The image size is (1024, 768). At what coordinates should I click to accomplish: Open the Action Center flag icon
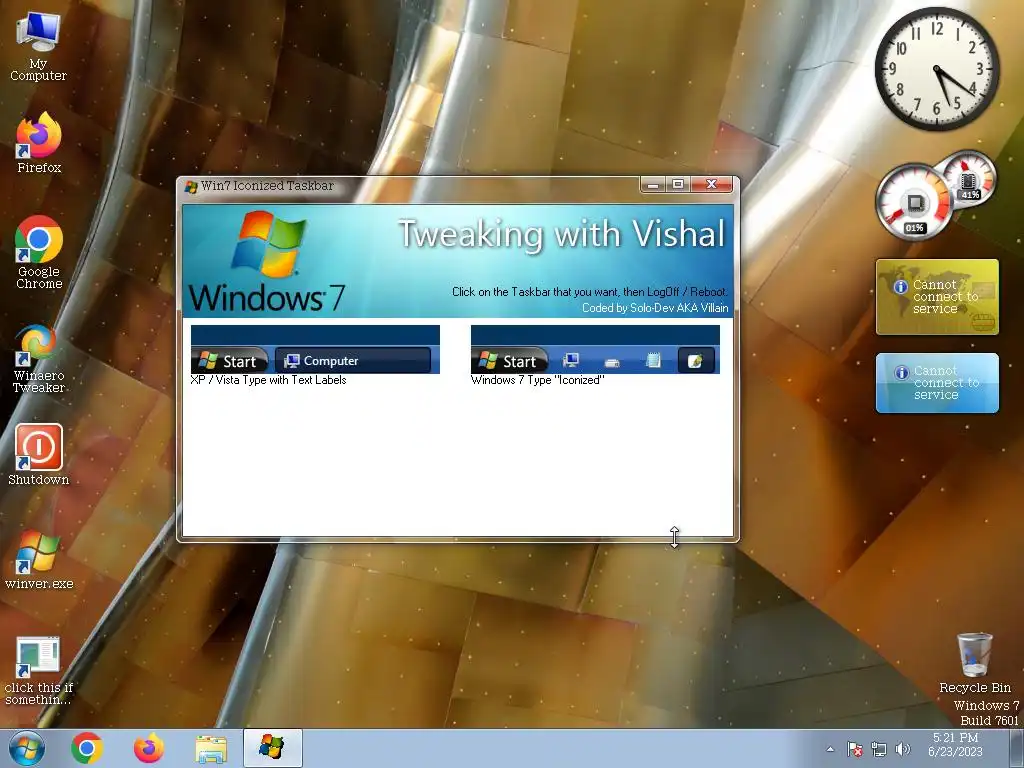point(854,749)
